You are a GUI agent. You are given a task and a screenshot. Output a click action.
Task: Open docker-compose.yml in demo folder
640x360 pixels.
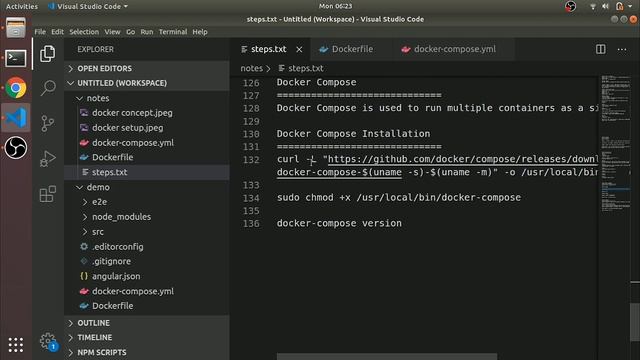pyautogui.click(x=133, y=291)
